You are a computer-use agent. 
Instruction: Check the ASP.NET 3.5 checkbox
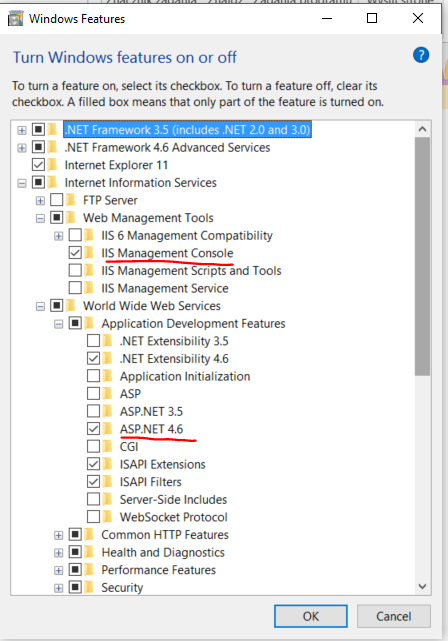click(x=93, y=411)
